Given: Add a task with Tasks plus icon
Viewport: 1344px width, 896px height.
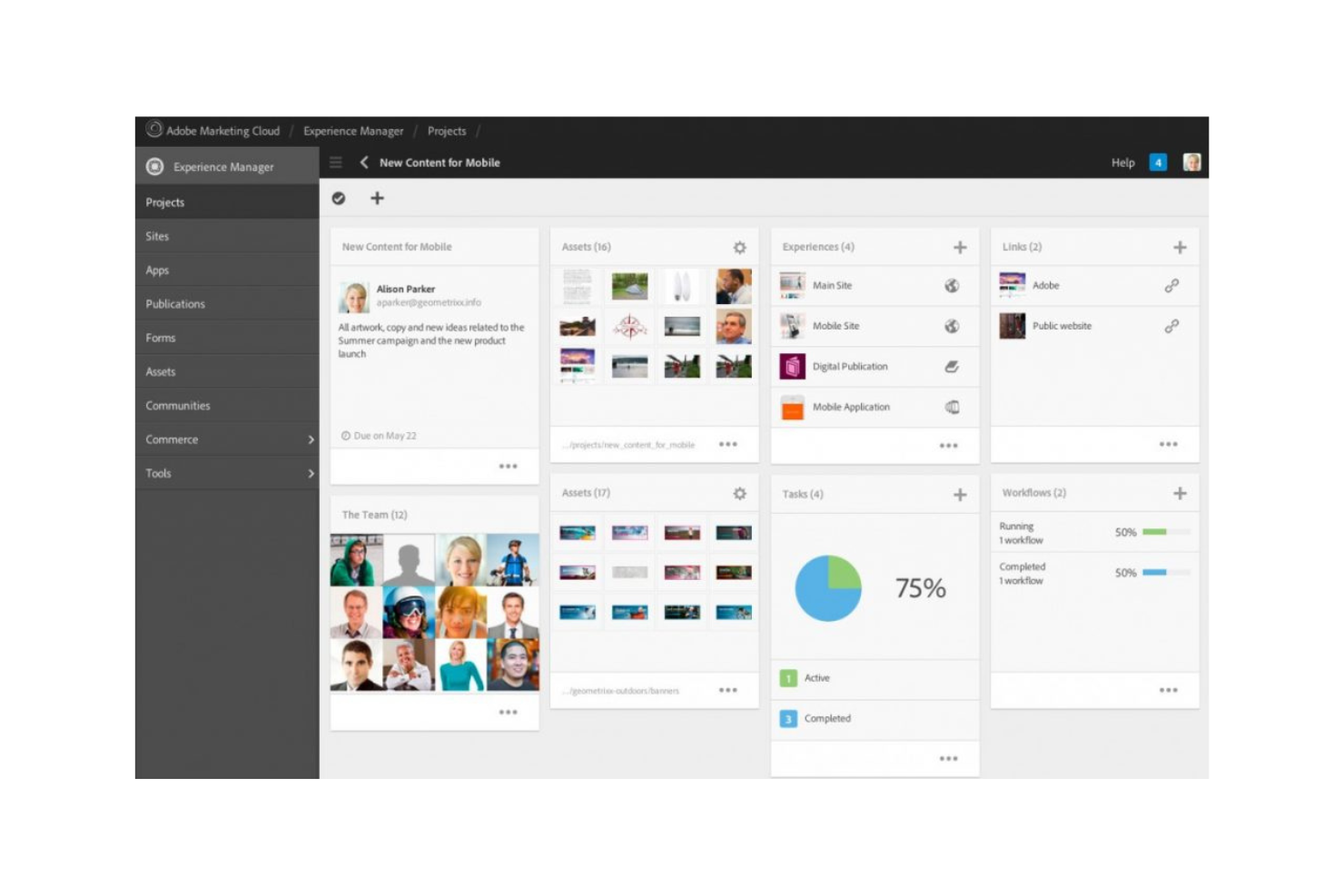Looking at the screenshot, I should tap(960, 495).
